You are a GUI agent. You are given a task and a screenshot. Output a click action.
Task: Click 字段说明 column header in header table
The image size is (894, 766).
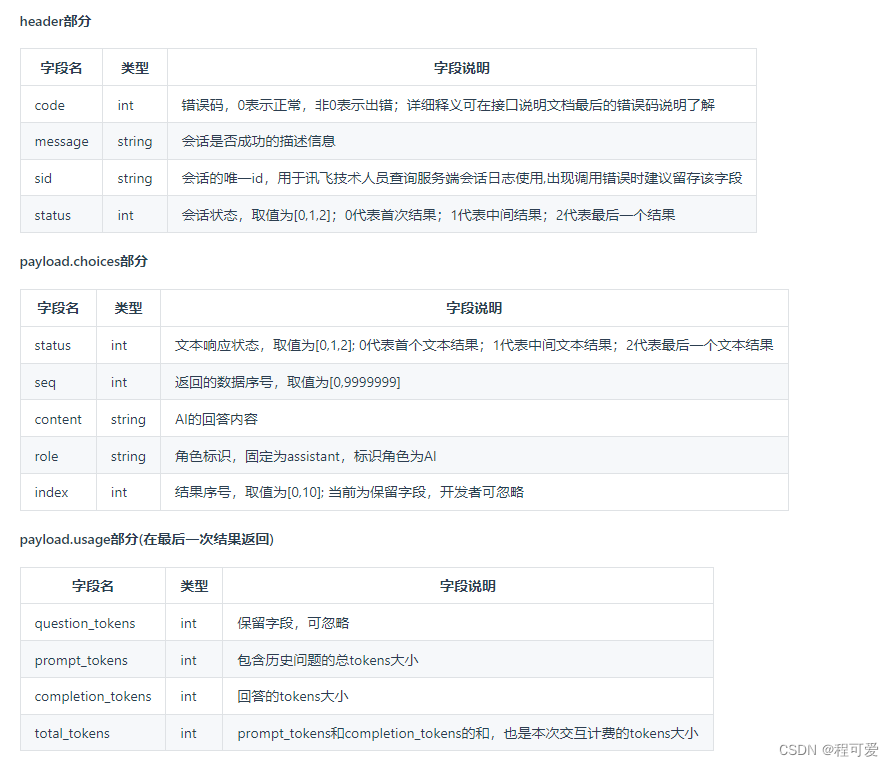click(462, 68)
